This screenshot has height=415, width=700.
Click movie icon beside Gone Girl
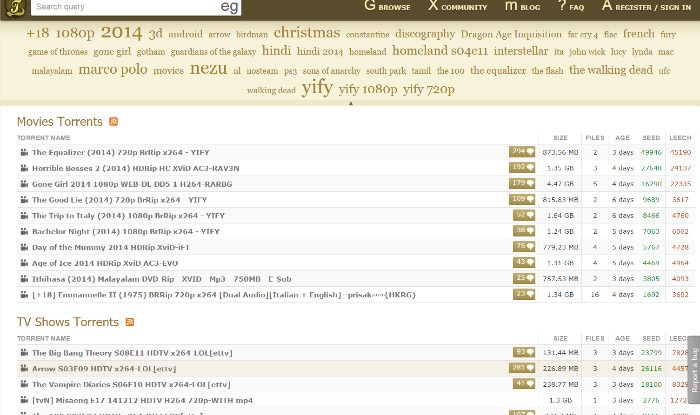[x=24, y=184]
